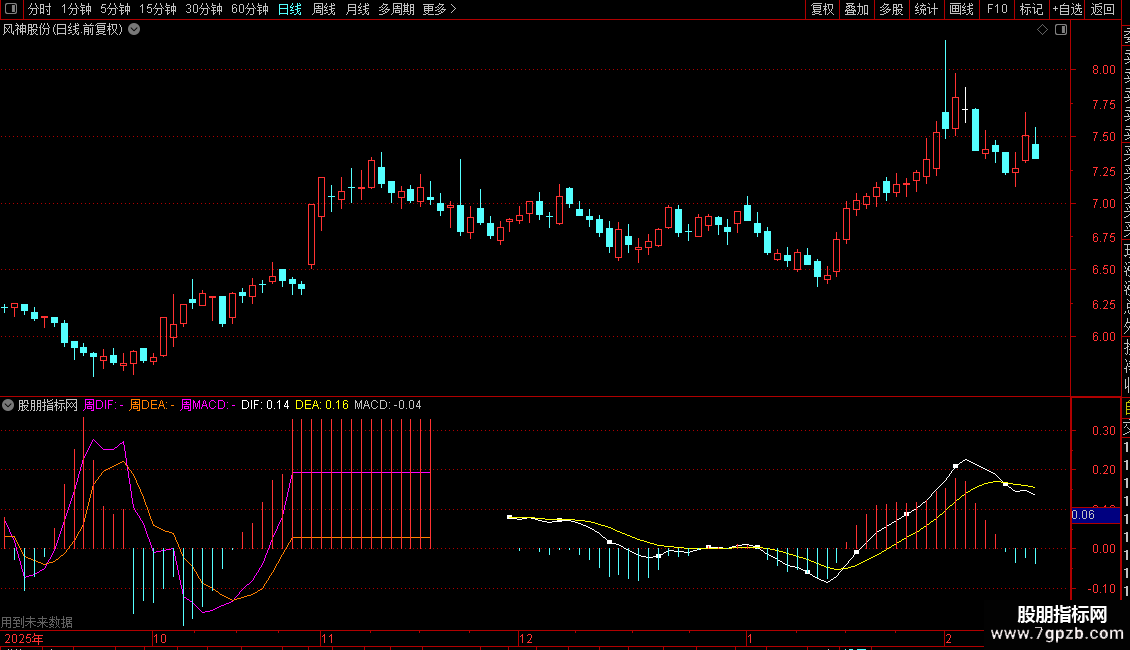The height and width of the screenshot is (650, 1130).
Task: Select the 日线 daily period
Action: click(x=290, y=9)
